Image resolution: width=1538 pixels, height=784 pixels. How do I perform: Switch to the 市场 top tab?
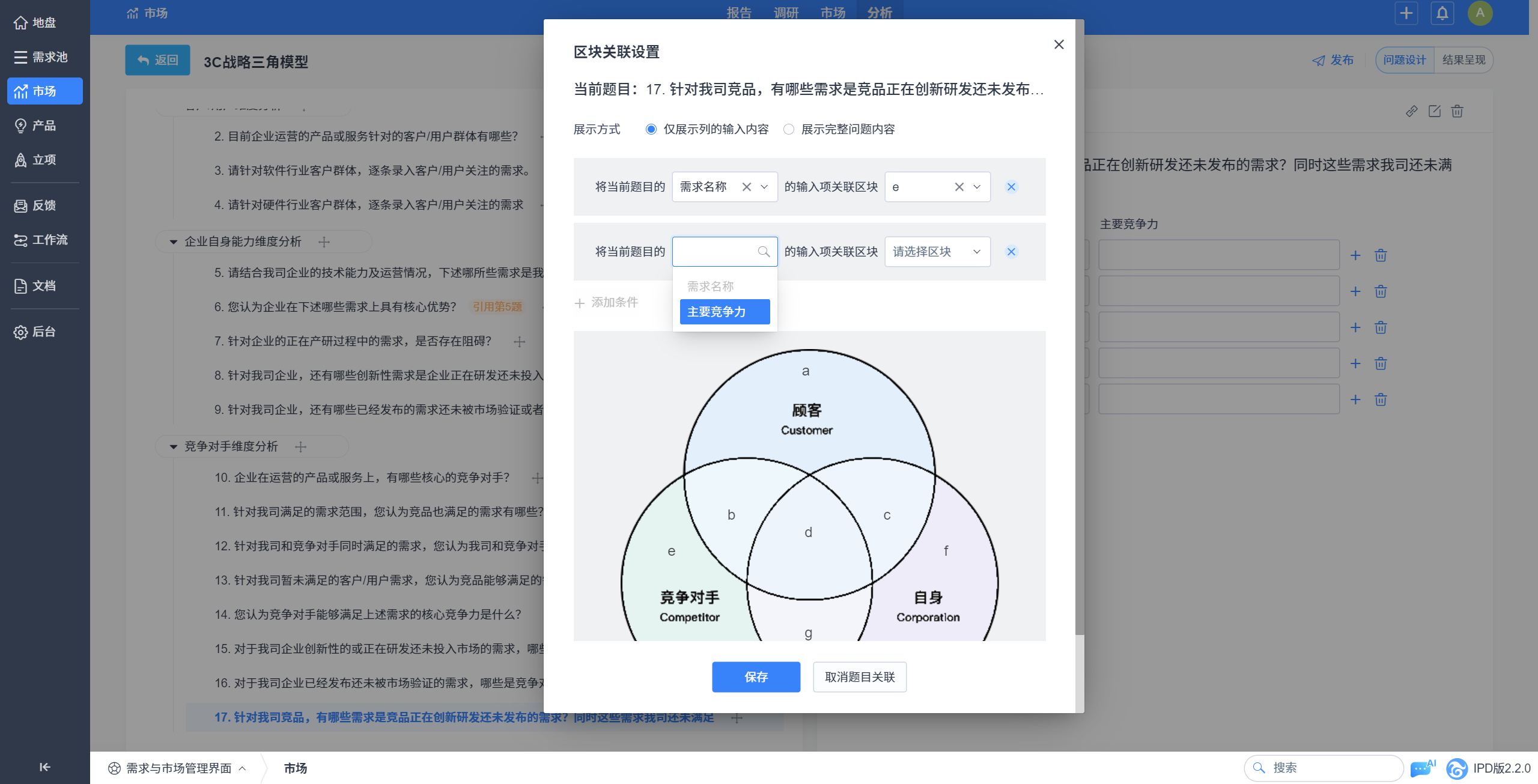833,13
